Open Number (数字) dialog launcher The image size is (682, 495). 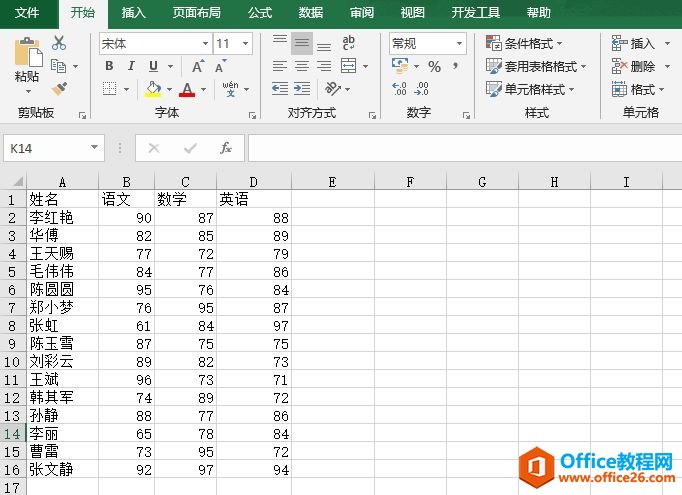466,115
